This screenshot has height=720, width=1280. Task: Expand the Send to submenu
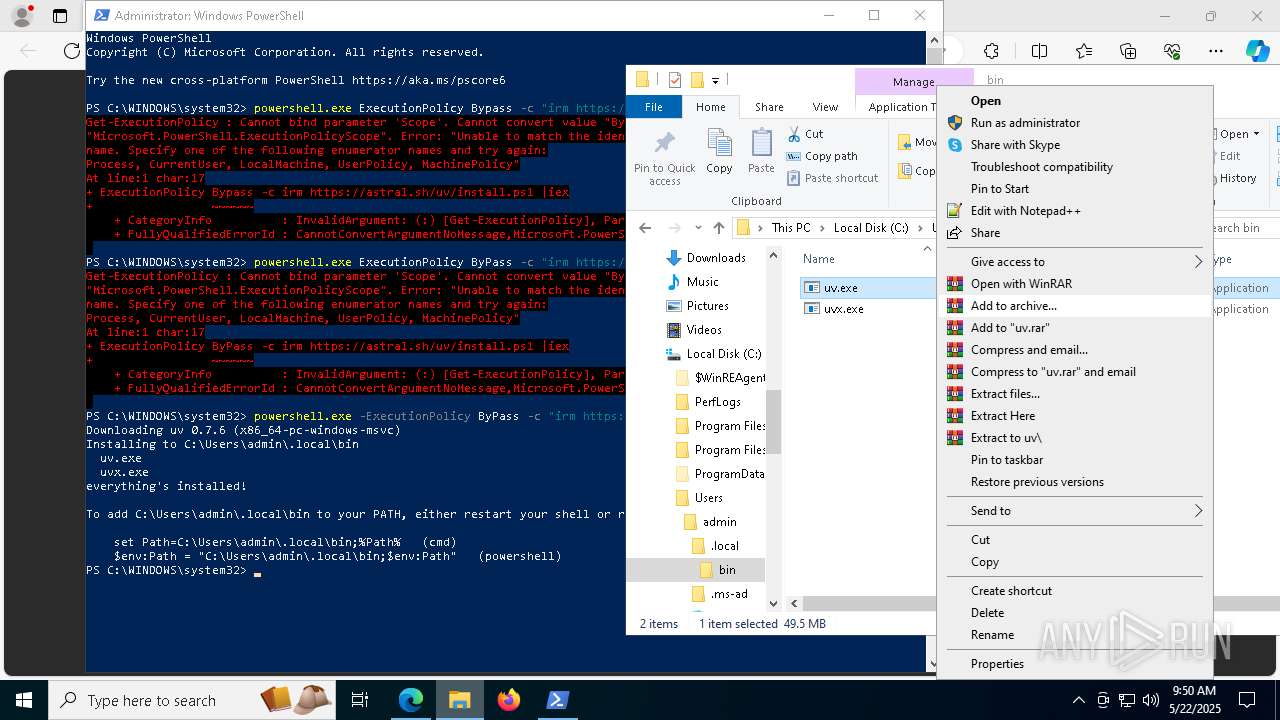(x=1075, y=511)
